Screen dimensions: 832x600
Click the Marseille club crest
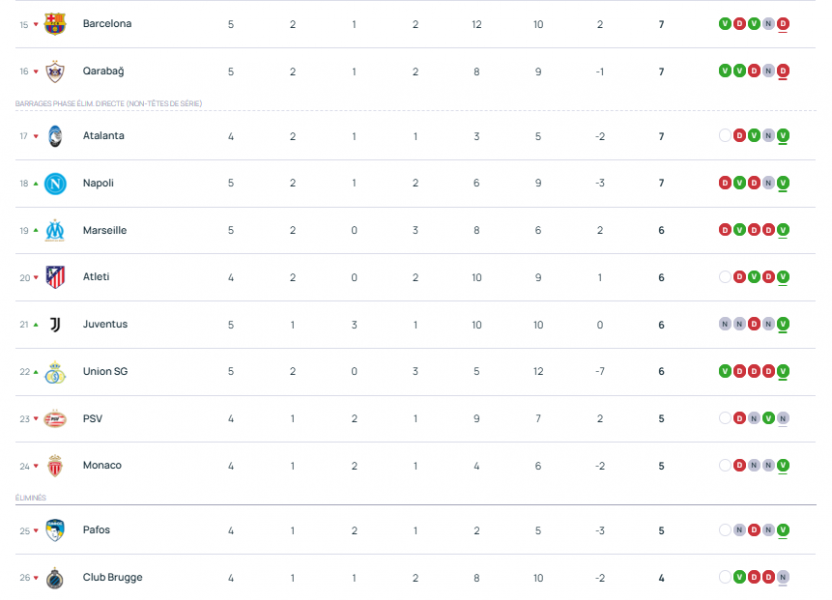(53, 230)
